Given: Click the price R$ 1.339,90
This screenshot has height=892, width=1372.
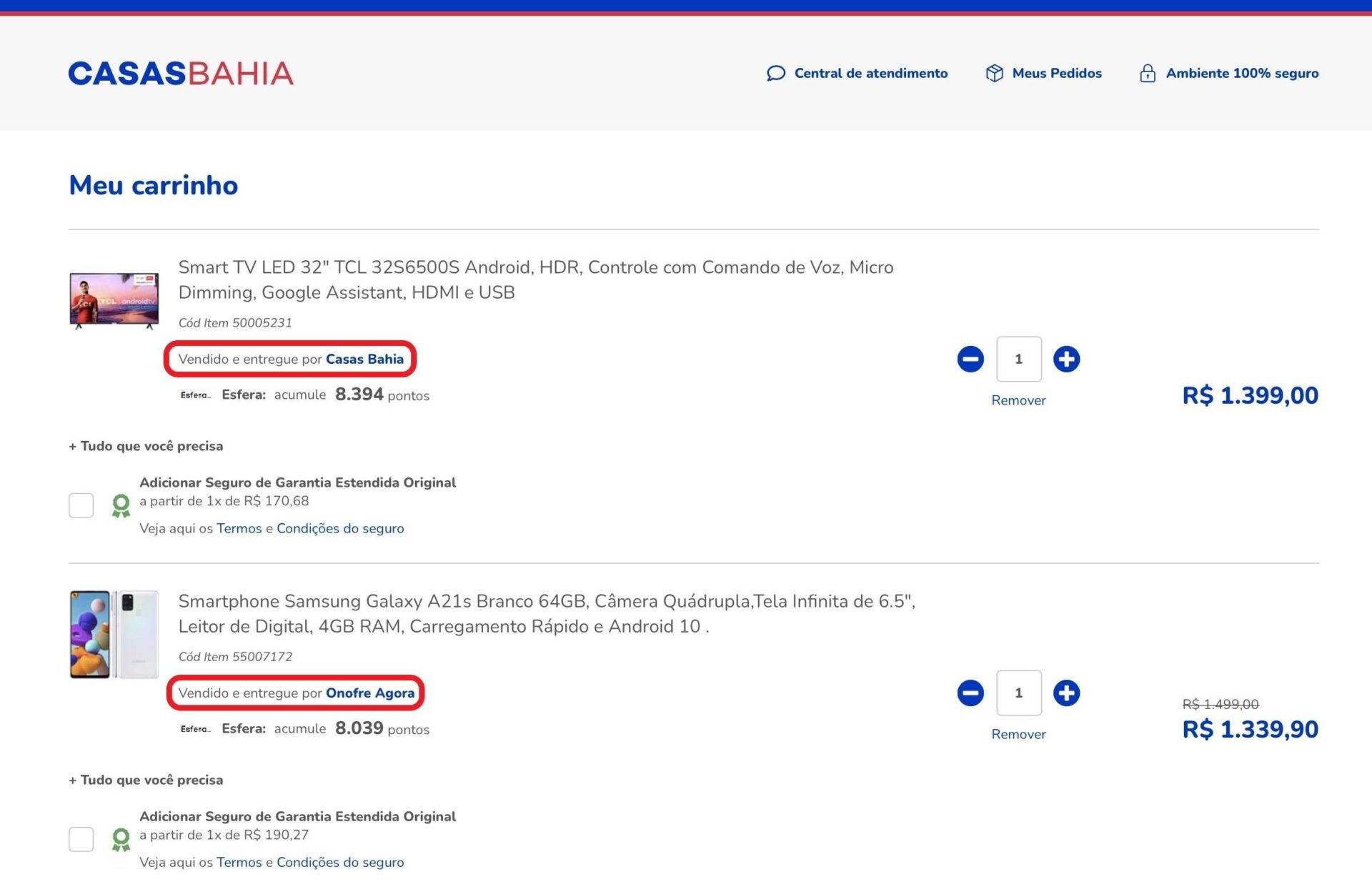Looking at the screenshot, I should (x=1250, y=729).
